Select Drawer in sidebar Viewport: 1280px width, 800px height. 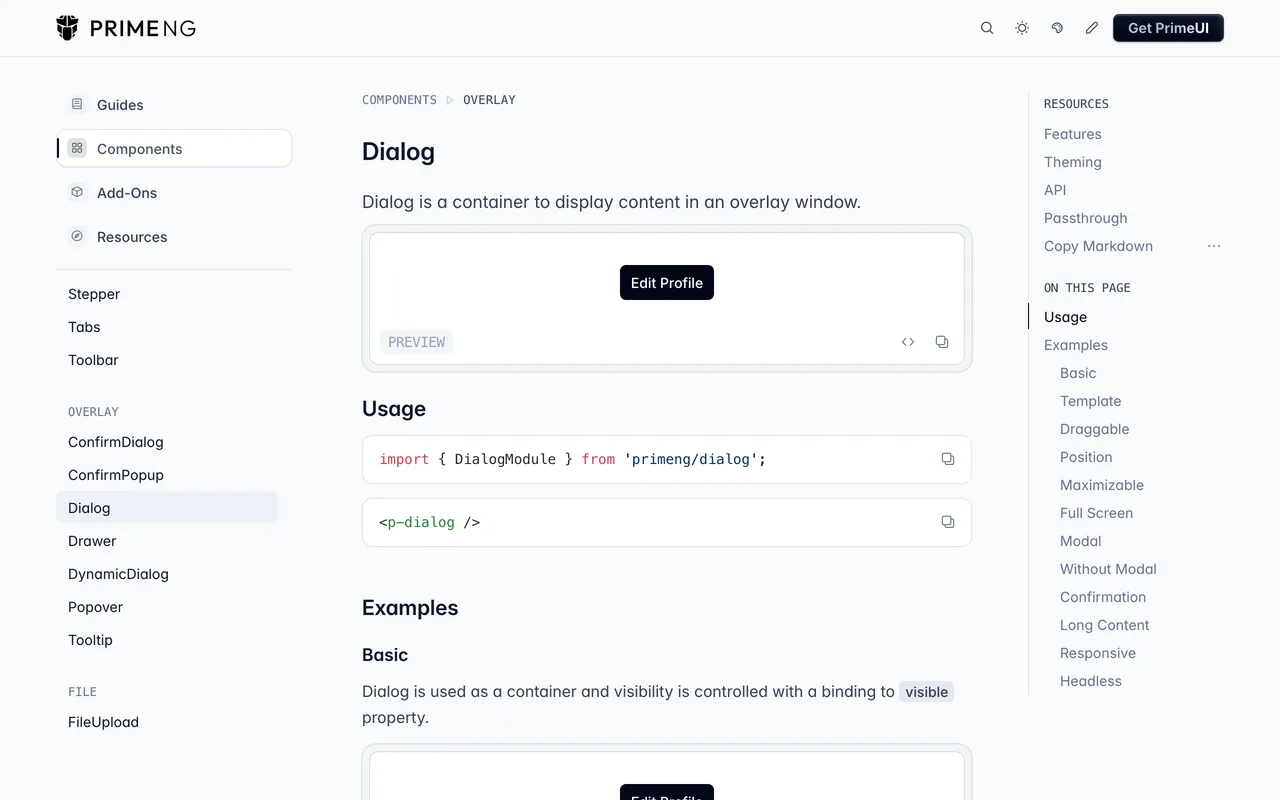pos(92,541)
